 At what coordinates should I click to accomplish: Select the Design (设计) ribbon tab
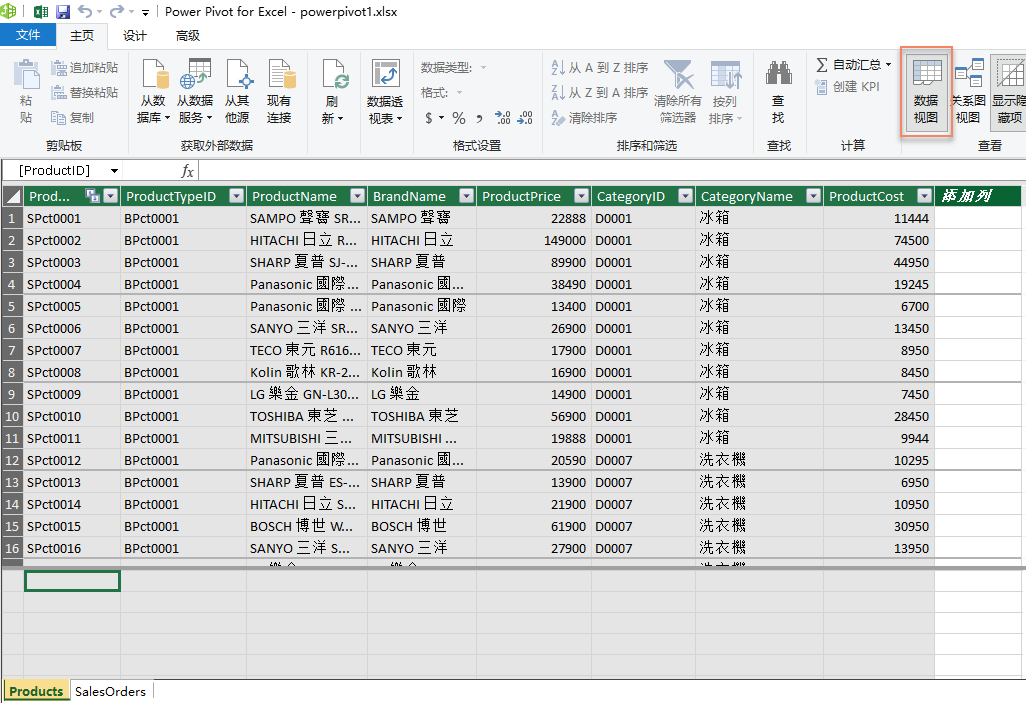pyautogui.click(x=135, y=35)
